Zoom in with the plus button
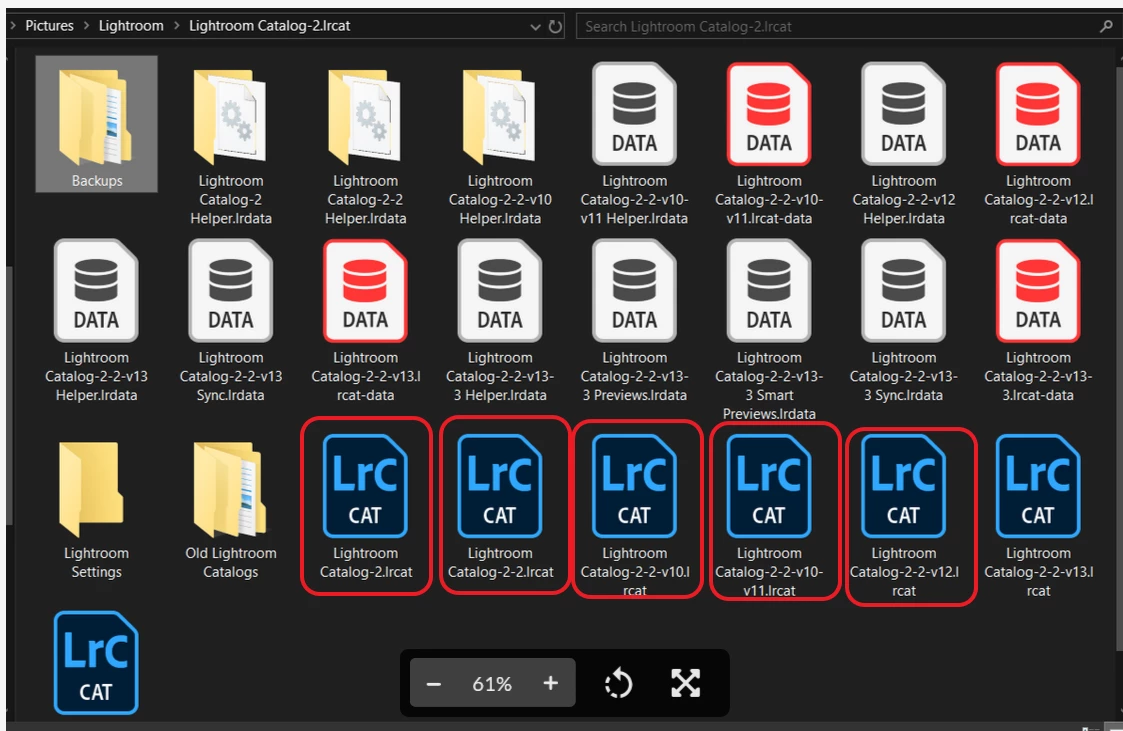Screen dimensions: 1123x731 [550, 683]
